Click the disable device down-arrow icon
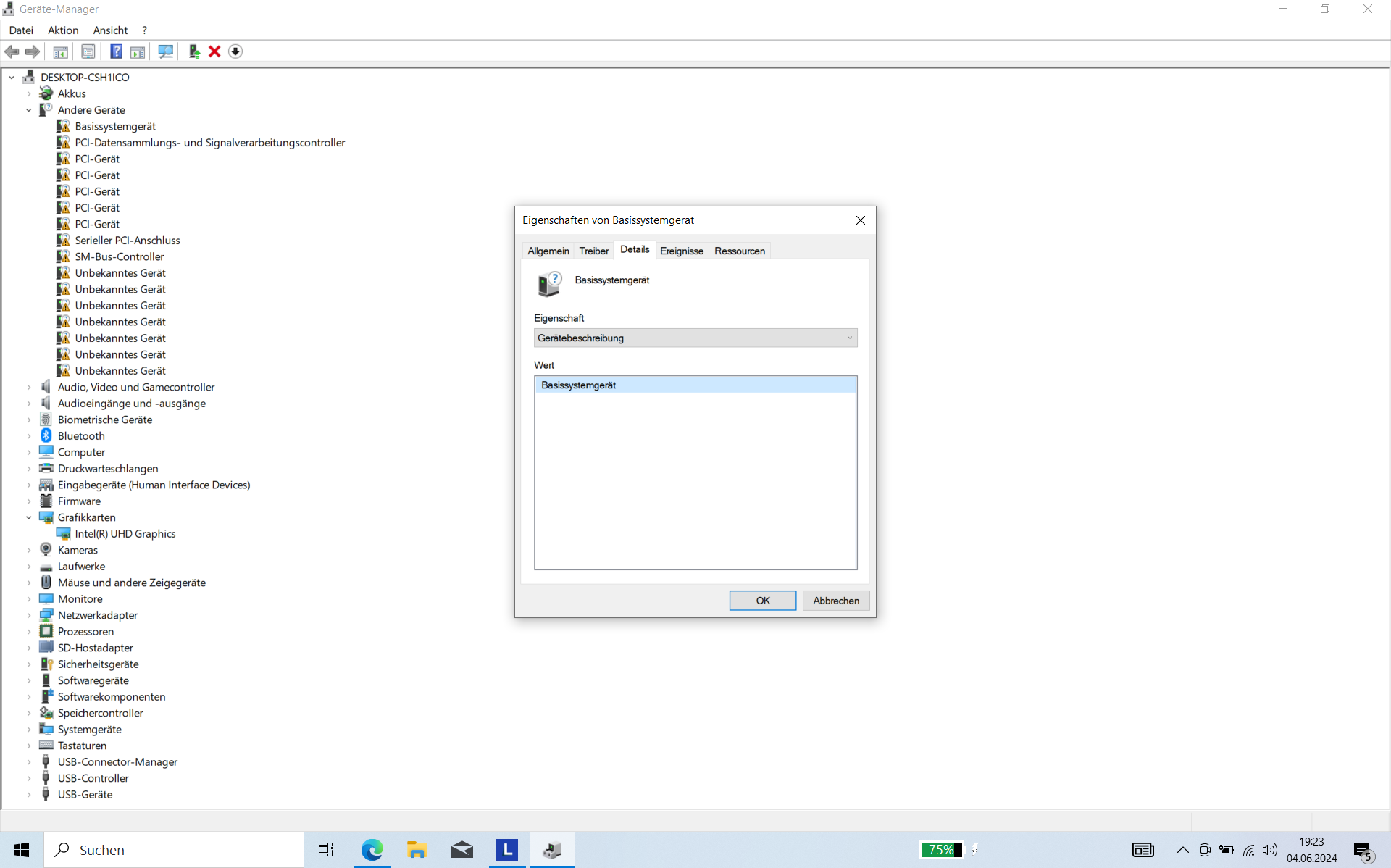Image resolution: width=1391 pixels, height=868 pixels. click(235, 51)
